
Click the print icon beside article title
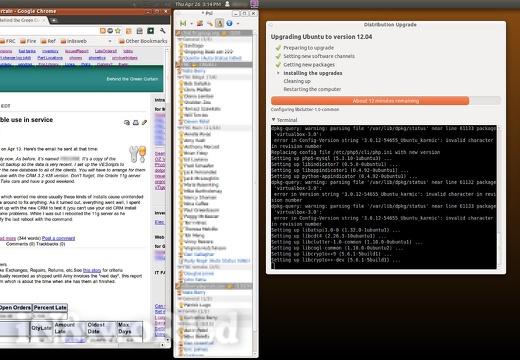[136, 123]
